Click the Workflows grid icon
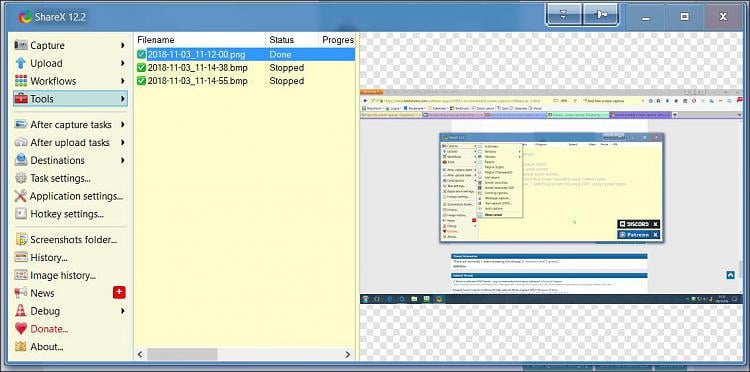Screen dimensions: 750x372 pos(21,81)
